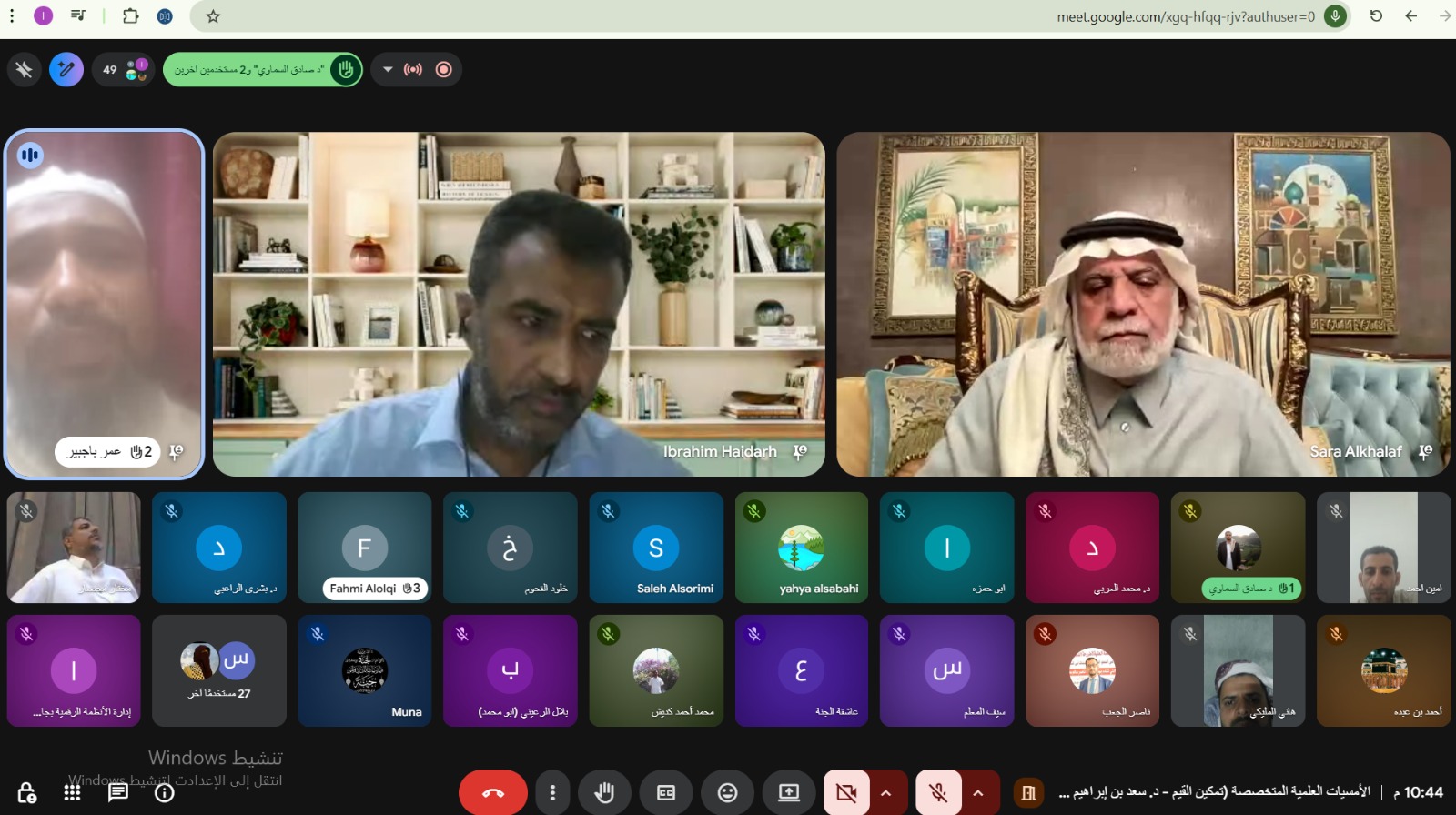1456x815 pixels.
Task: Click the present screen icon
Action: (x=788, y=793)
